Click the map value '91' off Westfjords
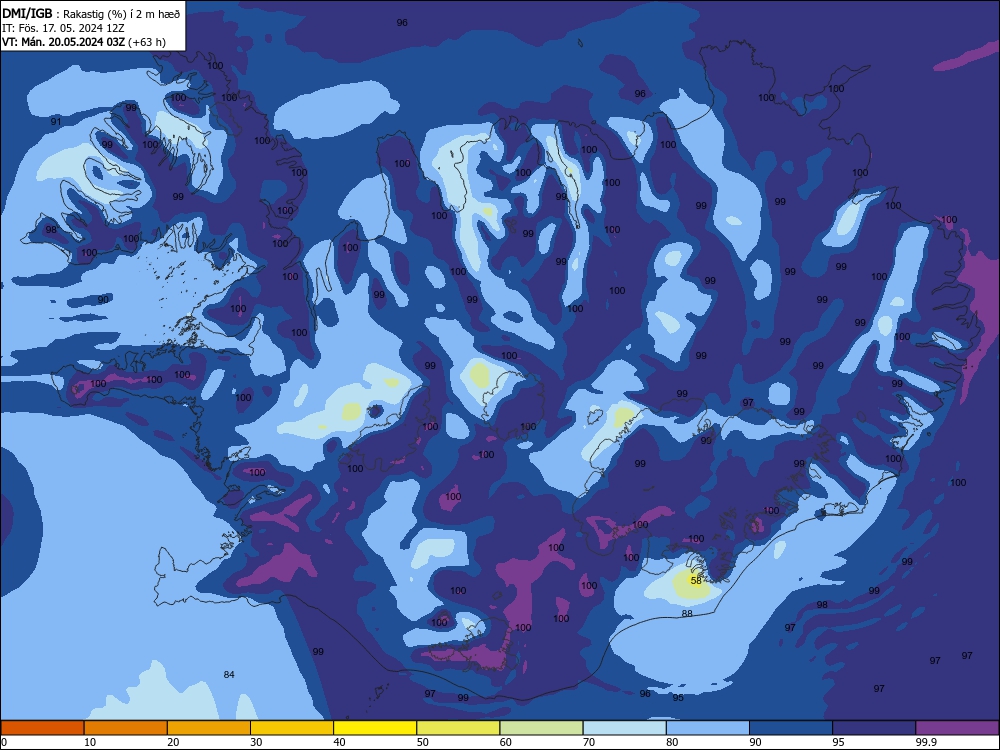This screenshot has width=1000, height=750. tap(56, 122)
